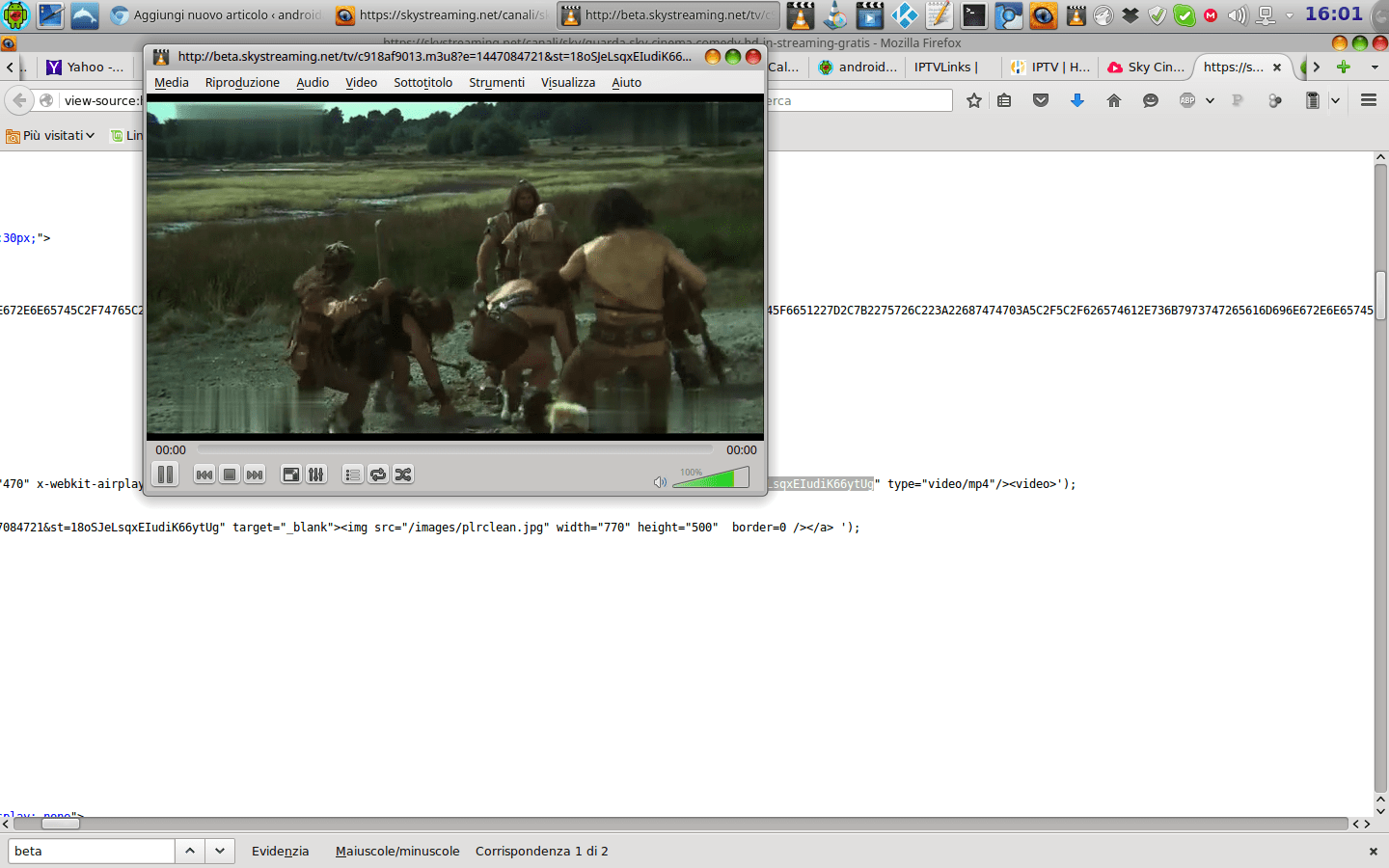Viewport: 1389px width, 868px height.
Task: Show the VLC playlist
Action: tap(353, 475)
